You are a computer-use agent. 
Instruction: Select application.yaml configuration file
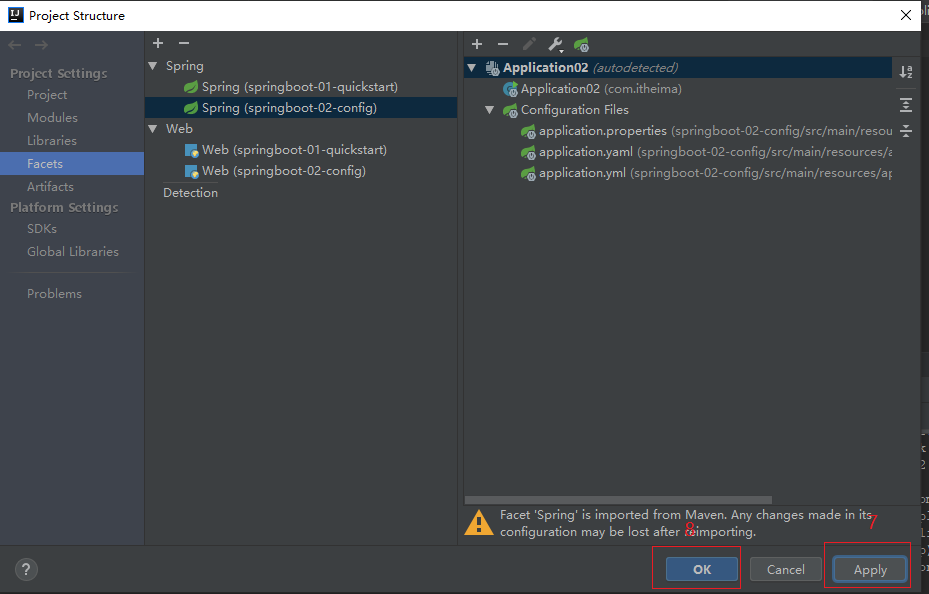pos(585,152)
